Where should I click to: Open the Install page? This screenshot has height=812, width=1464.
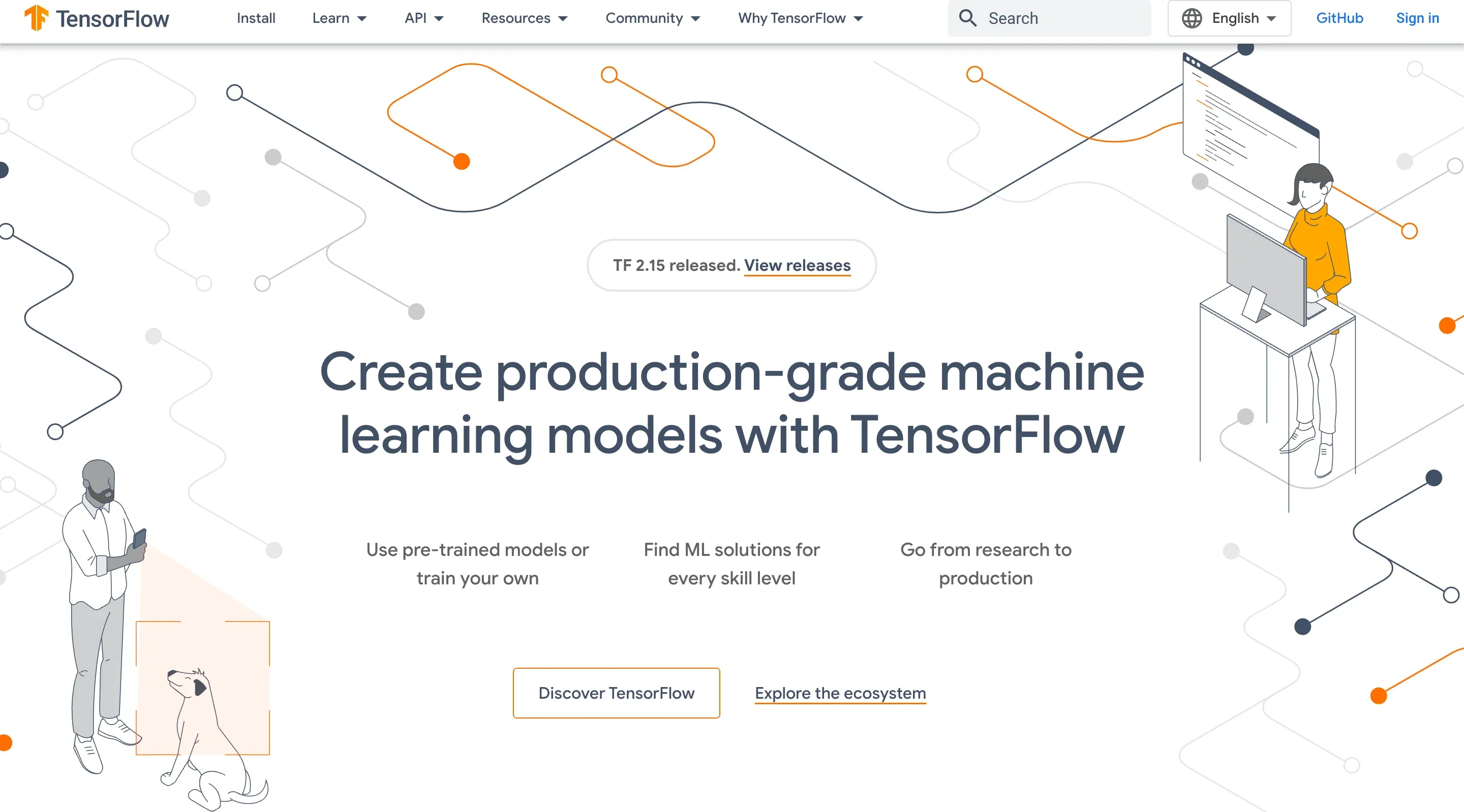click(256, 18)
